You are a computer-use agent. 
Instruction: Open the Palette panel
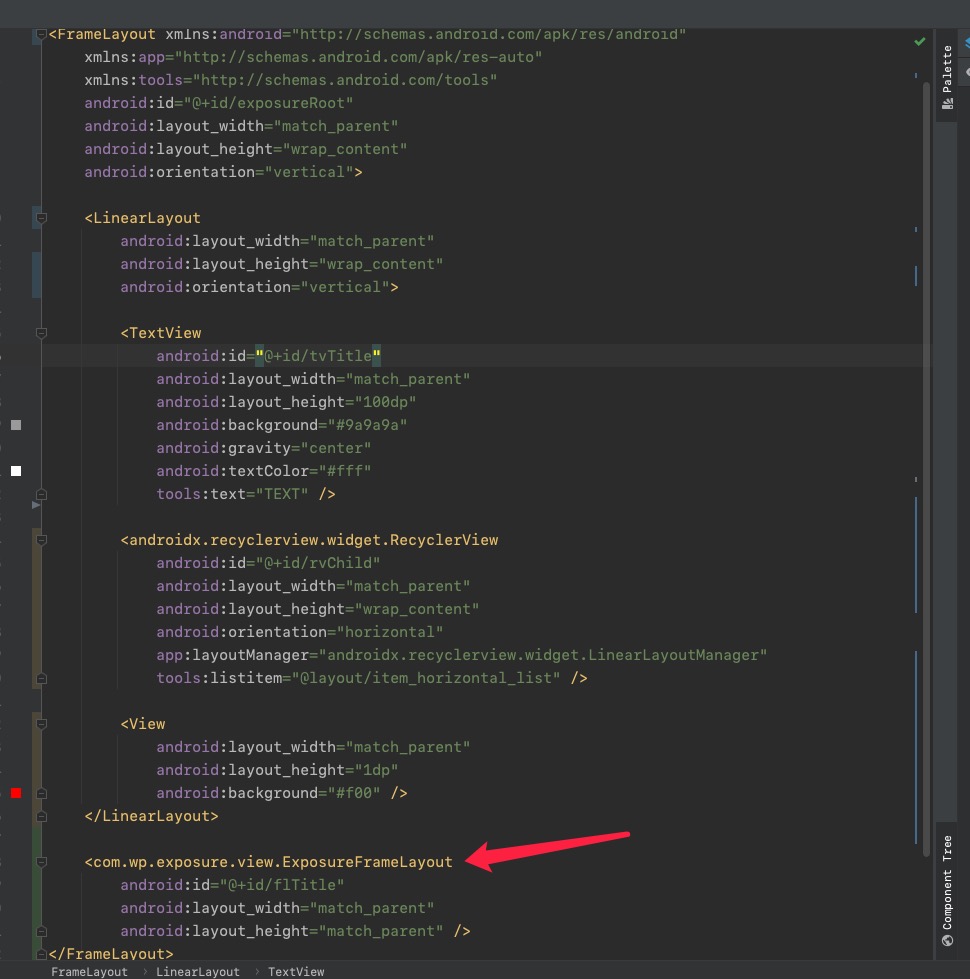point(946,76)
